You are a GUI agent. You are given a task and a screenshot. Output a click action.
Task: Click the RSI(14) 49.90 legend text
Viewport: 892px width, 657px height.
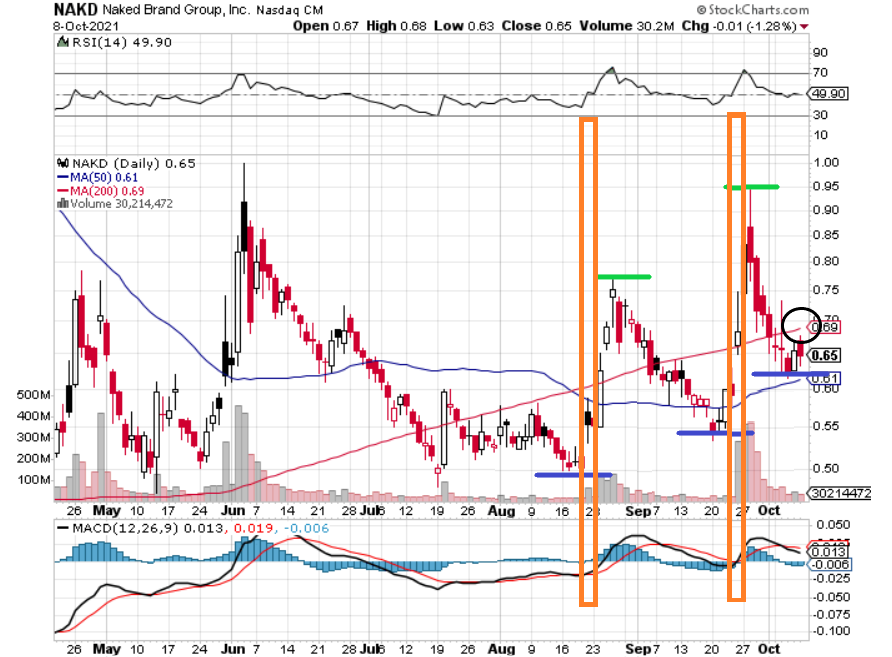pyautogui.click(x=122, y=43)
